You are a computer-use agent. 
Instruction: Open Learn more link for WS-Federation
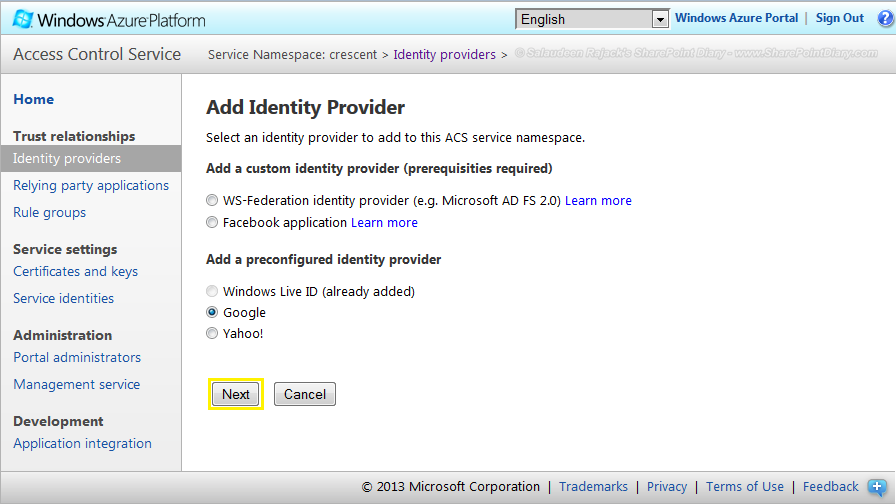pyautogui.click(x=598, y=201)
